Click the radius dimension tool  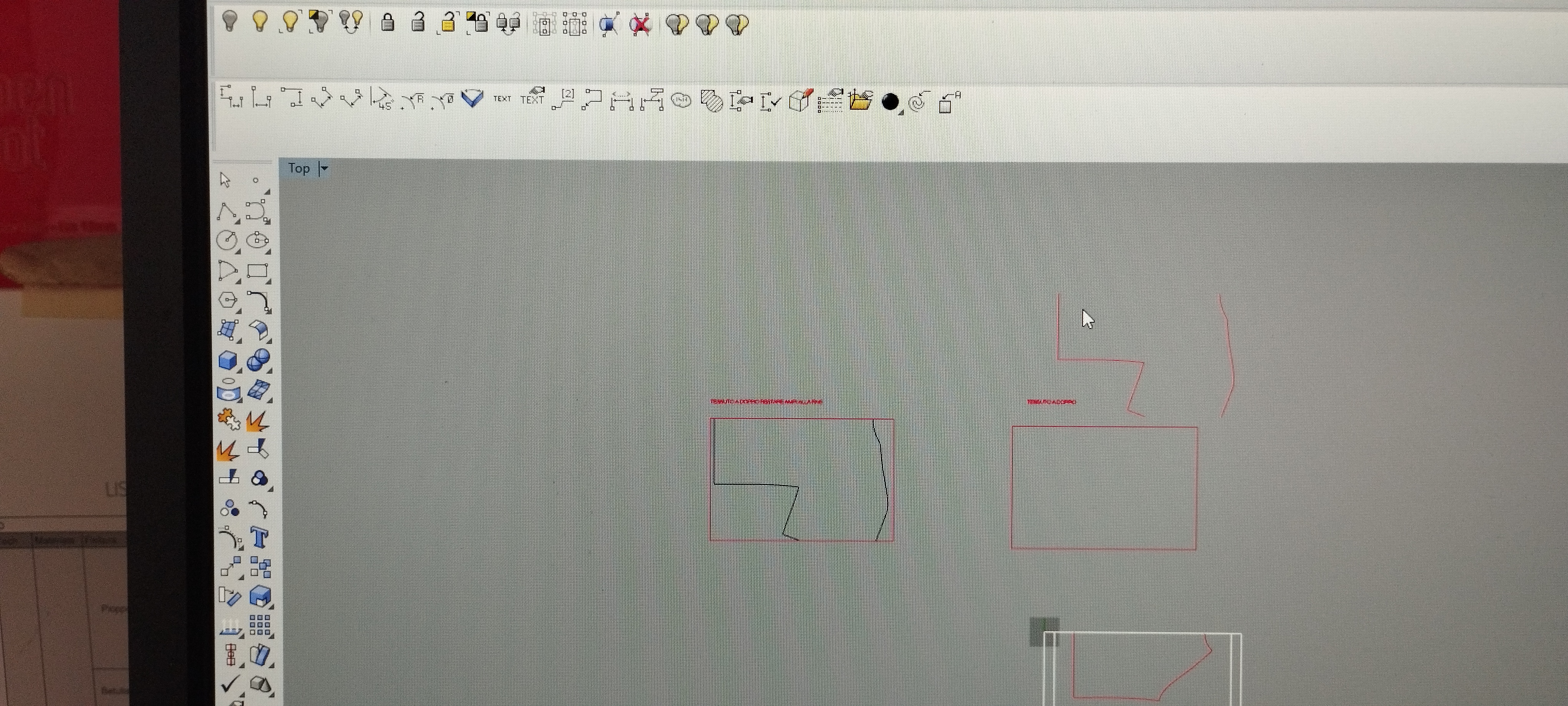click(413, 100)
